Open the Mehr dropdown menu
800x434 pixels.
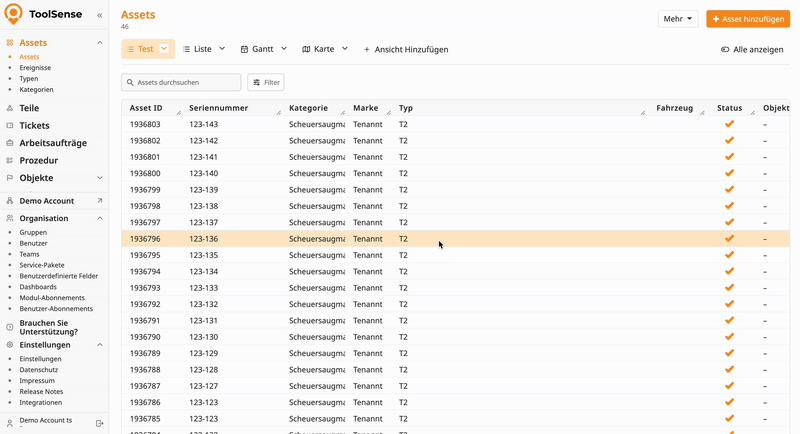pos(677,19)
